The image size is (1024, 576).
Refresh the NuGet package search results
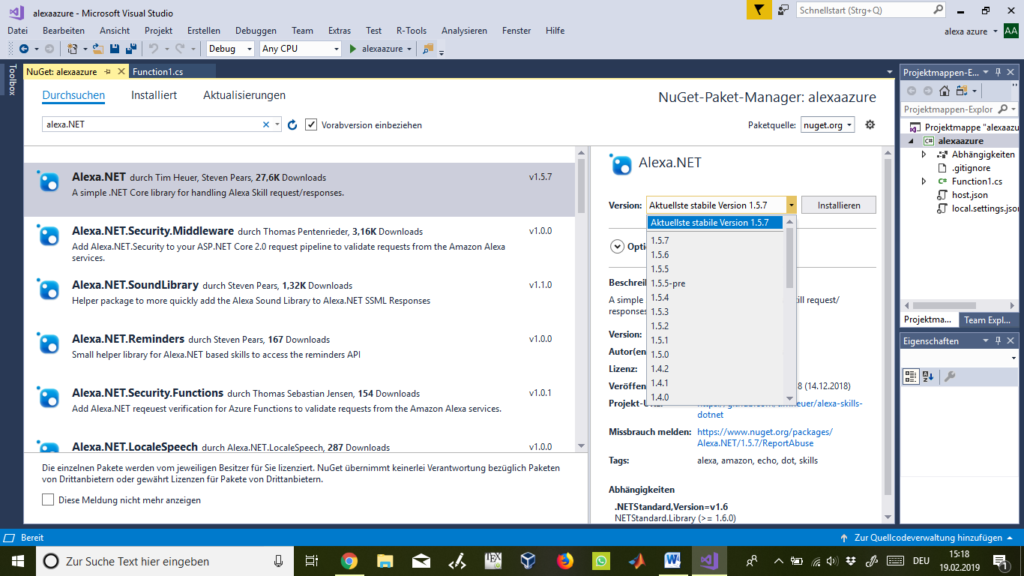[293, 125]
